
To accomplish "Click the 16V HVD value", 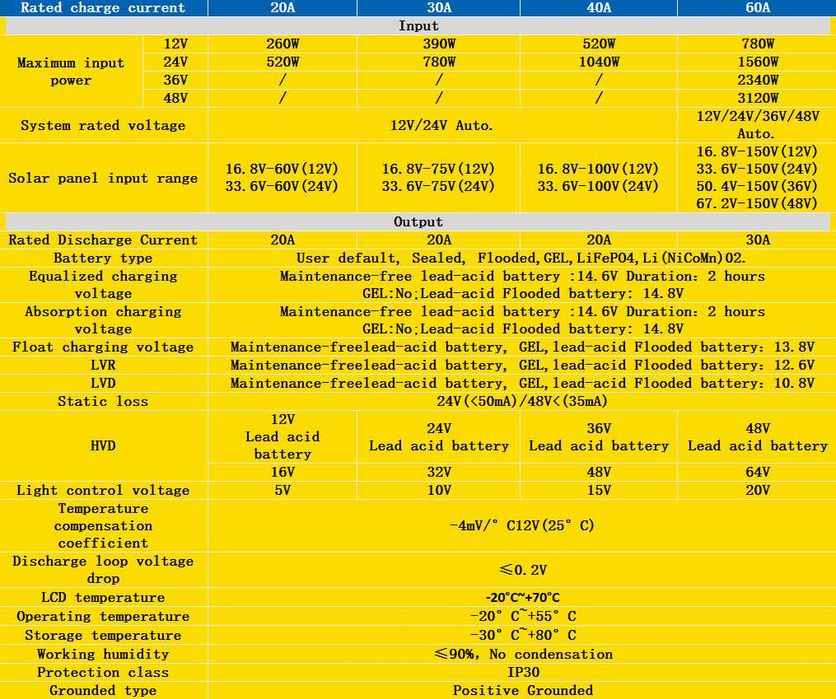I will (x=283, y=472).
